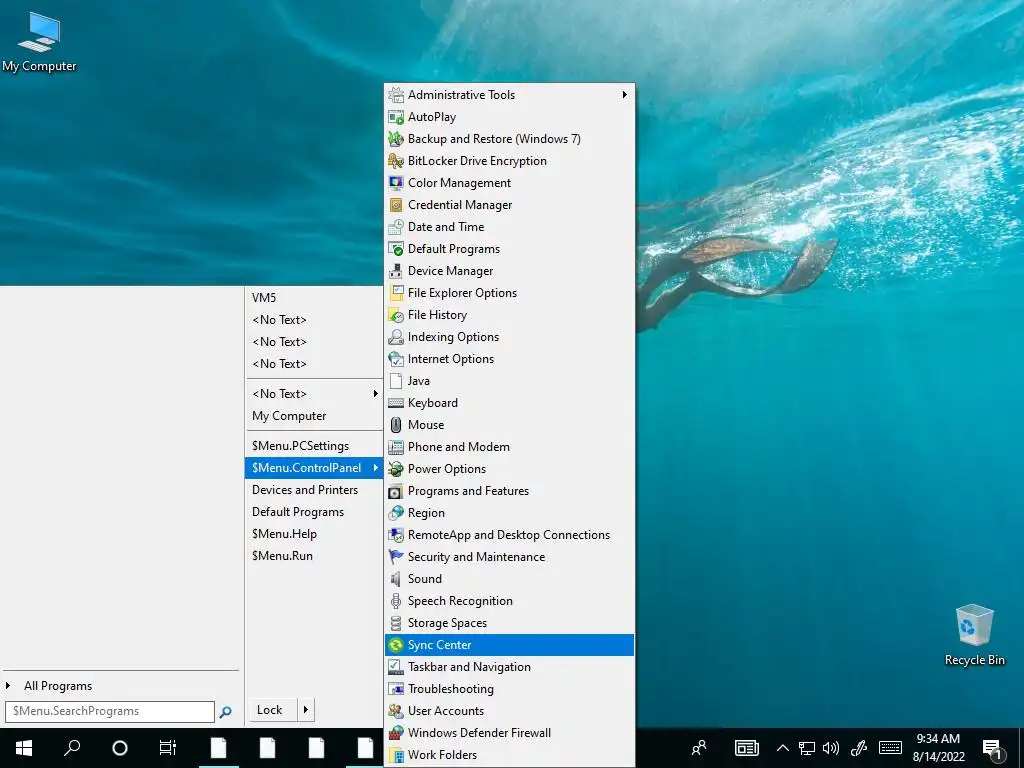1024x768 pixels.
Task: Select Troubleshooting entry
Action: 509,689
